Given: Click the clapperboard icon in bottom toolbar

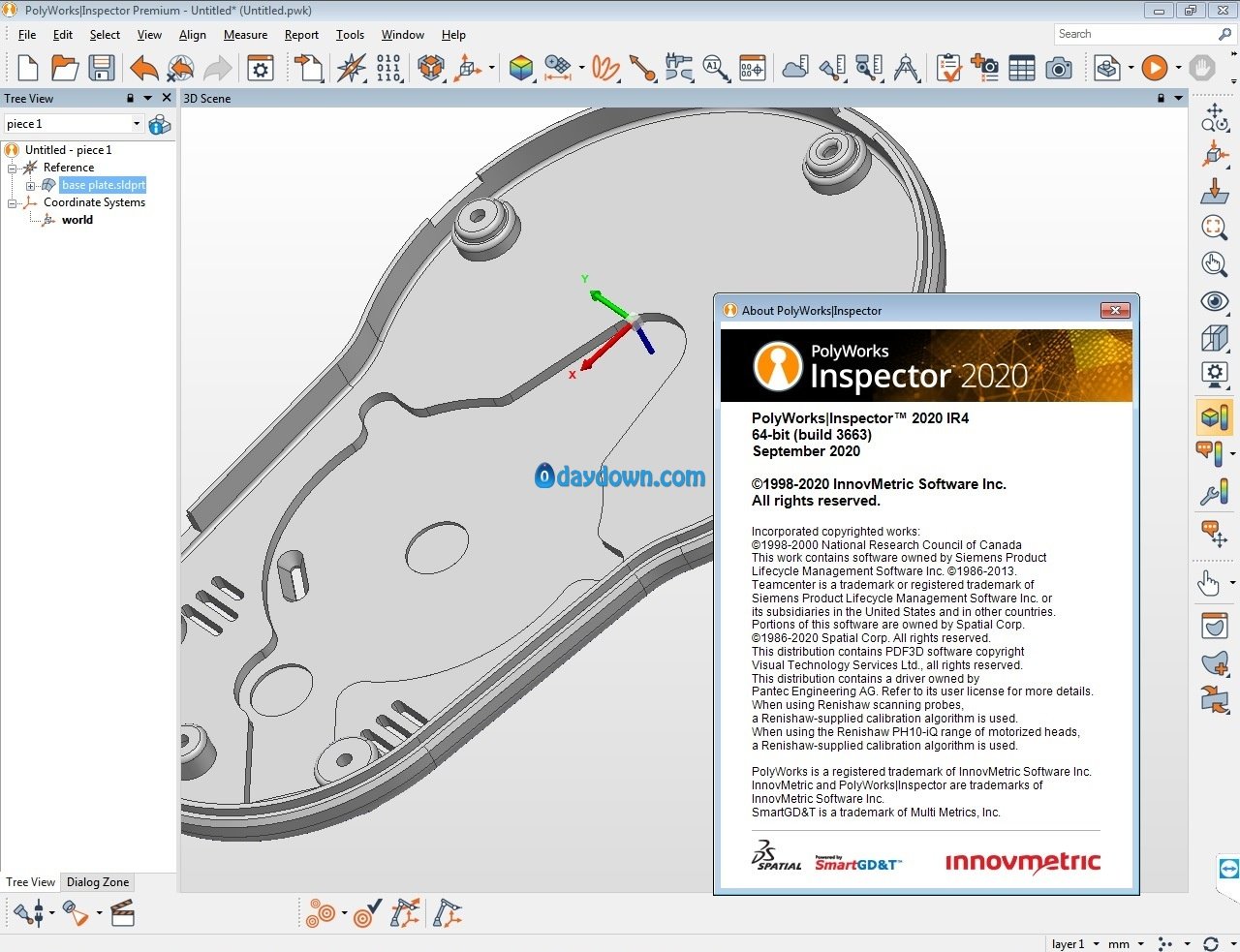Looking at the screenshot, I should (122, 913).
